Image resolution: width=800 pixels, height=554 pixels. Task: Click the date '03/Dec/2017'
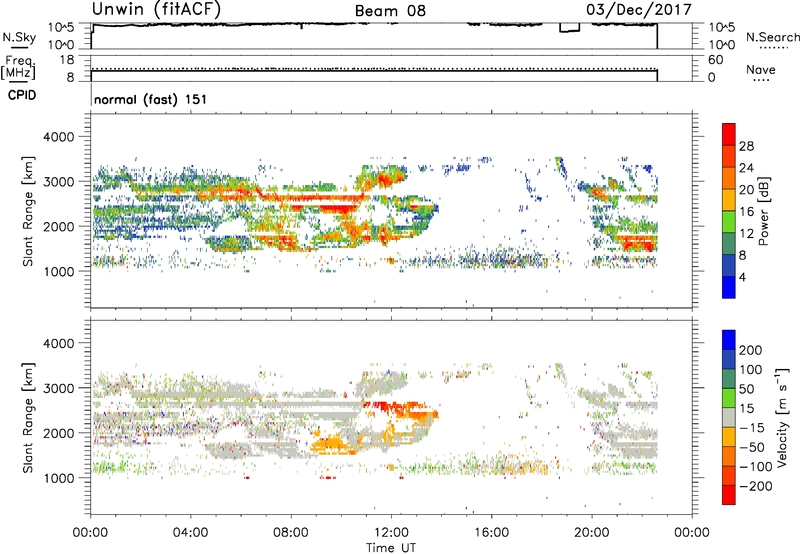pos(639,10)
